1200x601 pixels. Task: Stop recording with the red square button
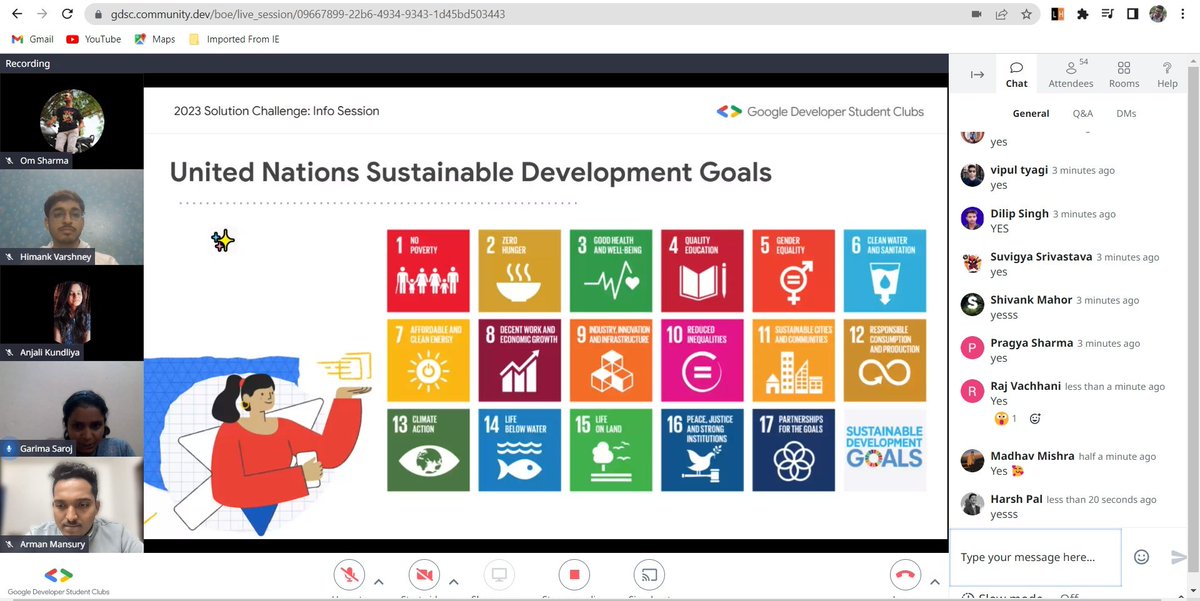[574, 575]
